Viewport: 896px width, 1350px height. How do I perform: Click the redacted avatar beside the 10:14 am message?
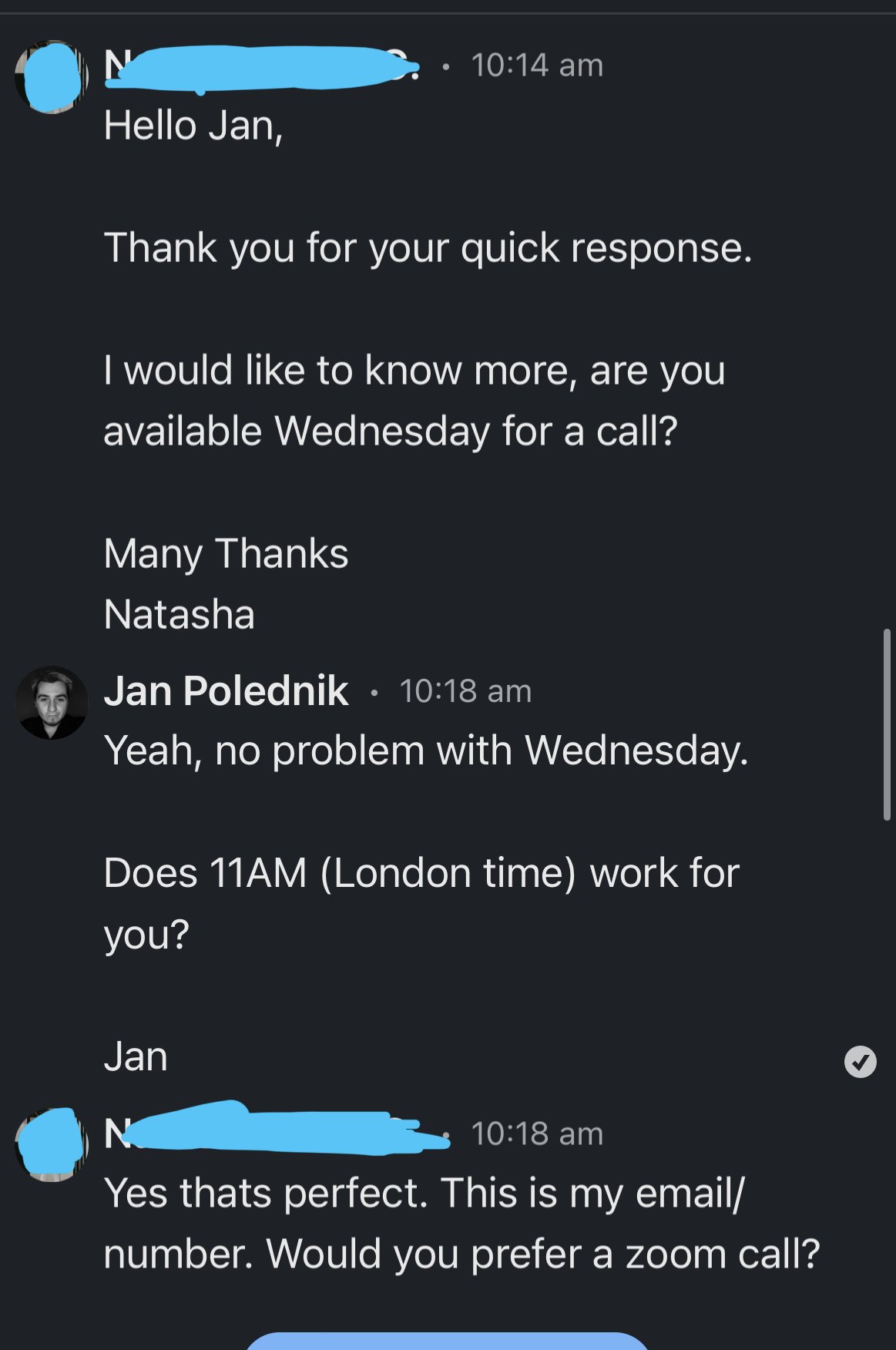point(52,77)
